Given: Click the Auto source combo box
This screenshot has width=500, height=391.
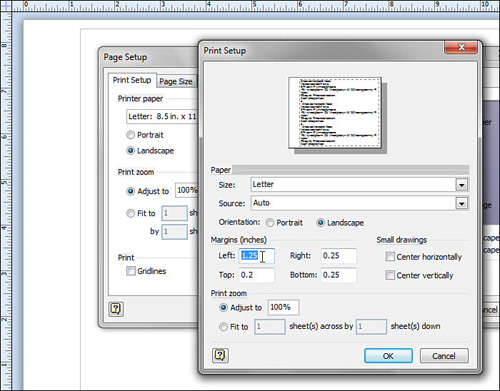Looking at the screenshot, I should 360,203.
